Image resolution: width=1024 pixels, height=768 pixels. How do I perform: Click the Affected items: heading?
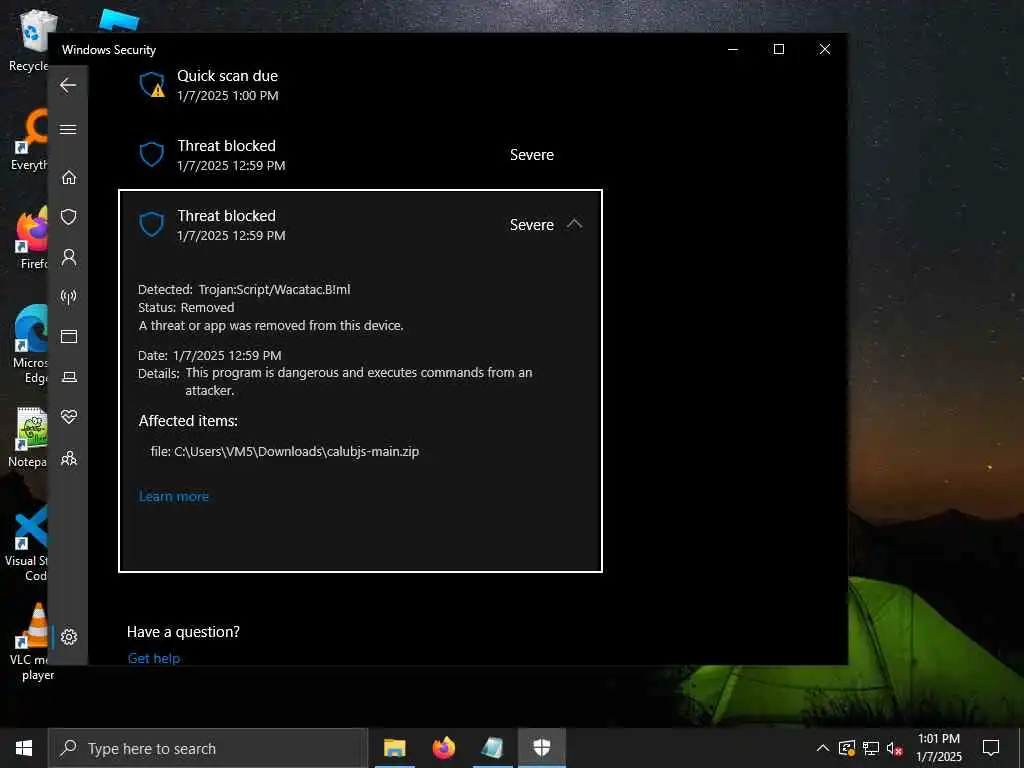click(x=188, y=421)
